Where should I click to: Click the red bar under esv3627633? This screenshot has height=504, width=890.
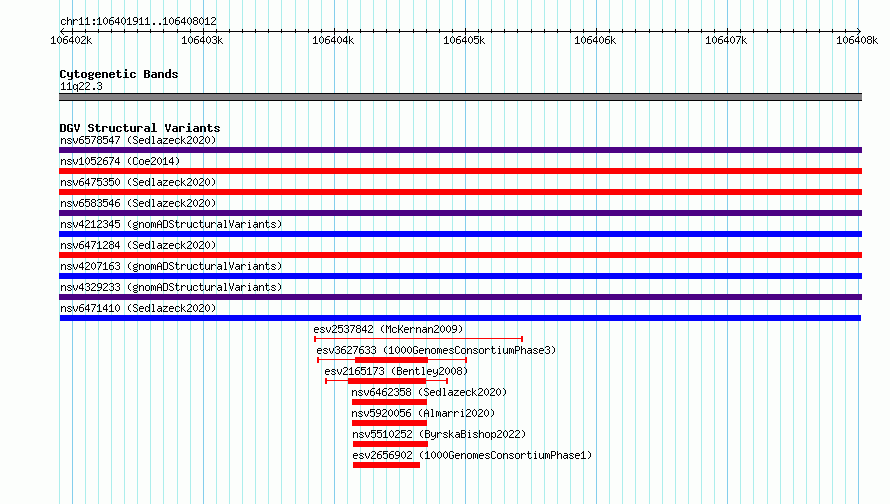391,360
